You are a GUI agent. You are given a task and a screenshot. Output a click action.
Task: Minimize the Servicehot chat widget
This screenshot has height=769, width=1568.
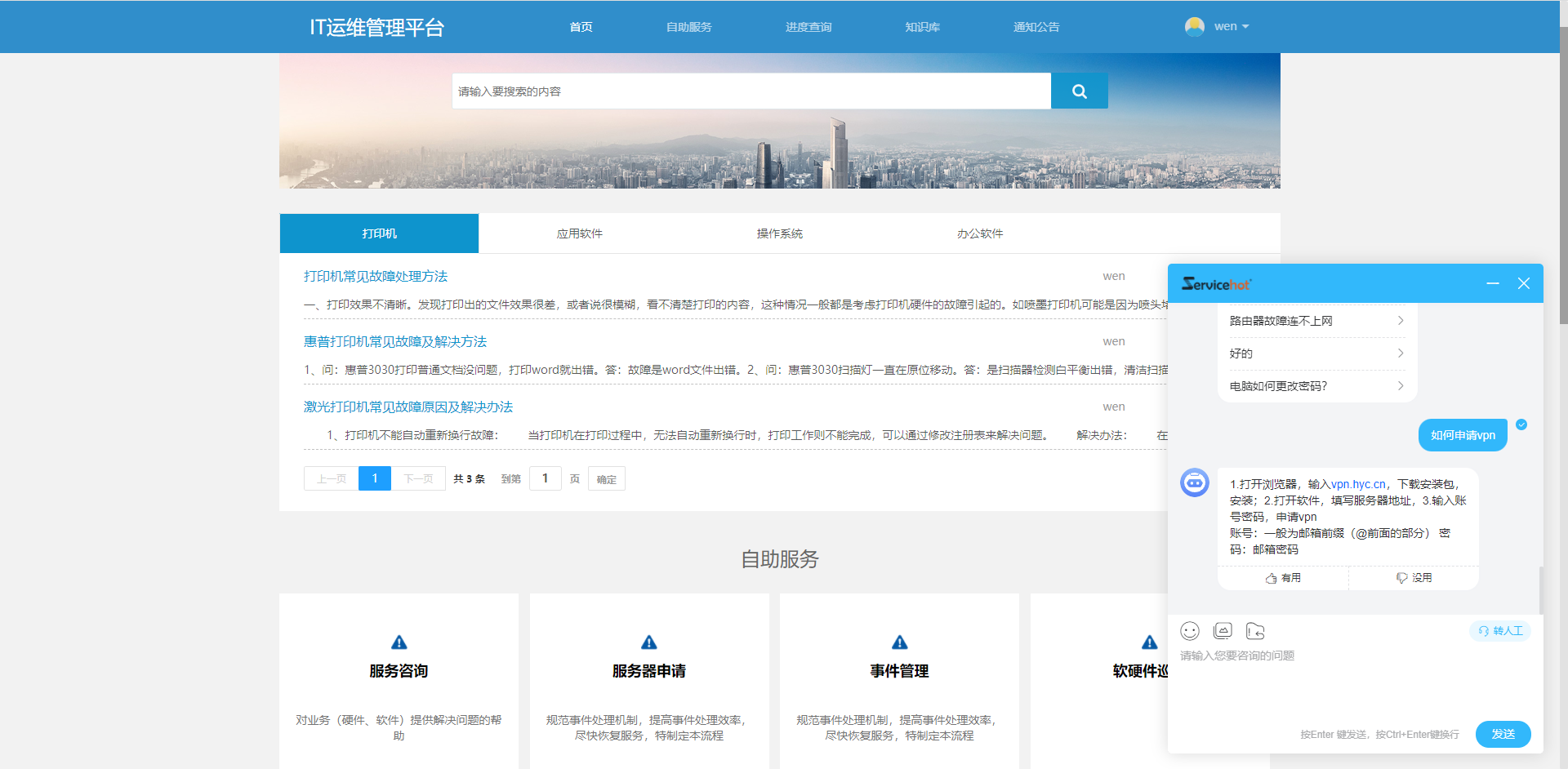click(1493, 283)
